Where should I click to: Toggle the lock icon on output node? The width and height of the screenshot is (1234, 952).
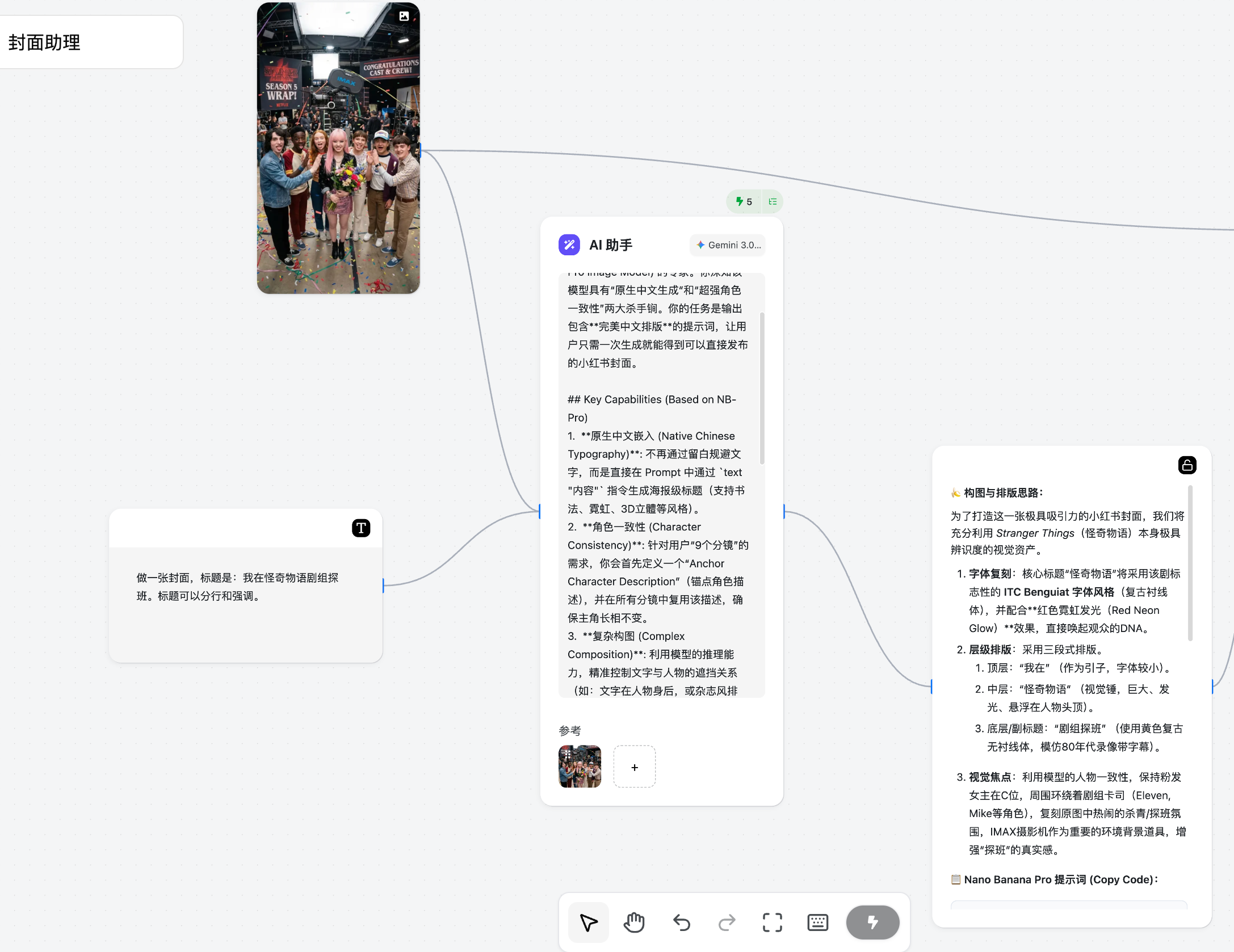pyautogui.click(x=1187, y=465)
